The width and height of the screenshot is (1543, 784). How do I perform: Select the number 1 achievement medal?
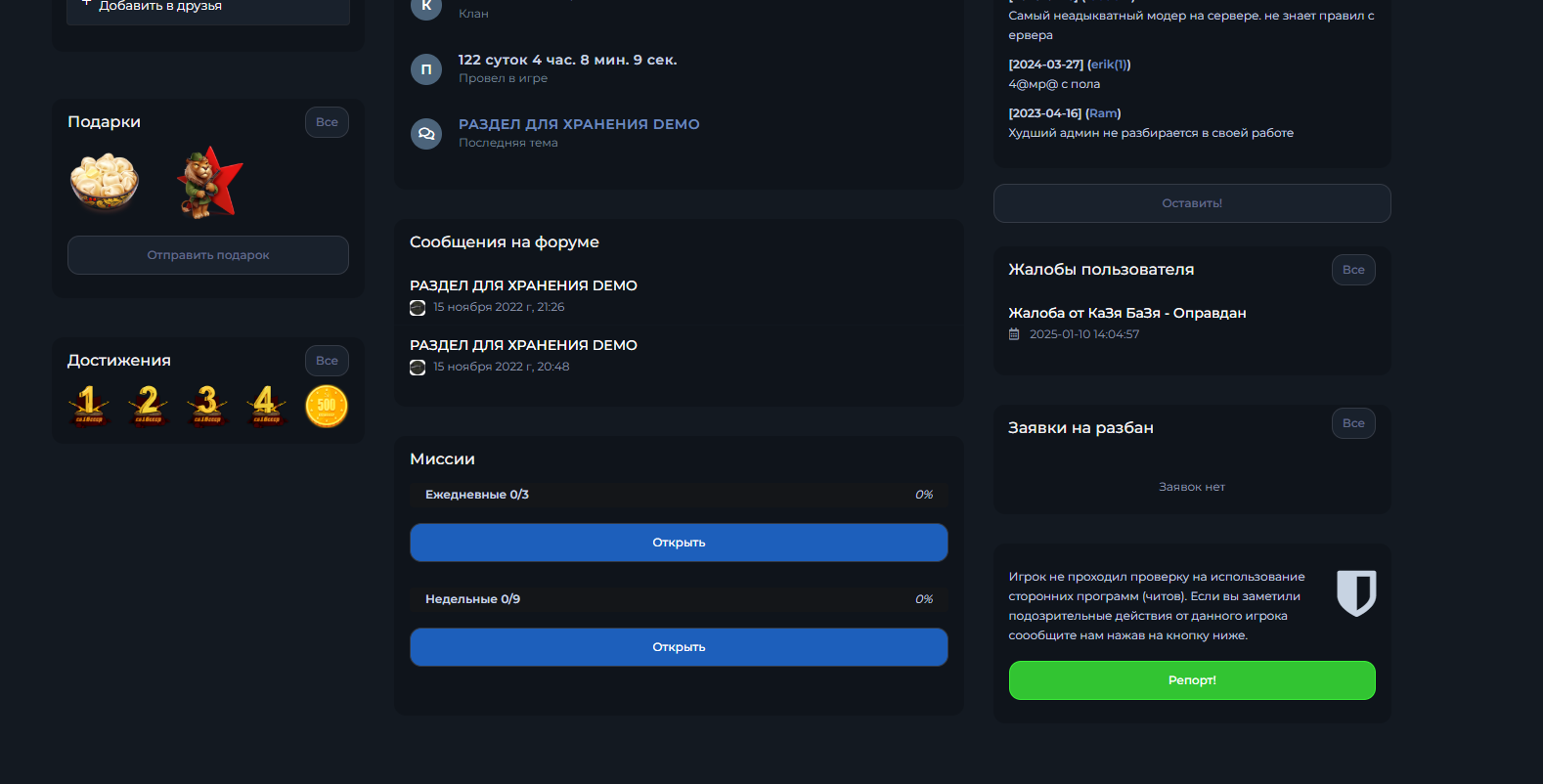[x=88, y=405]
